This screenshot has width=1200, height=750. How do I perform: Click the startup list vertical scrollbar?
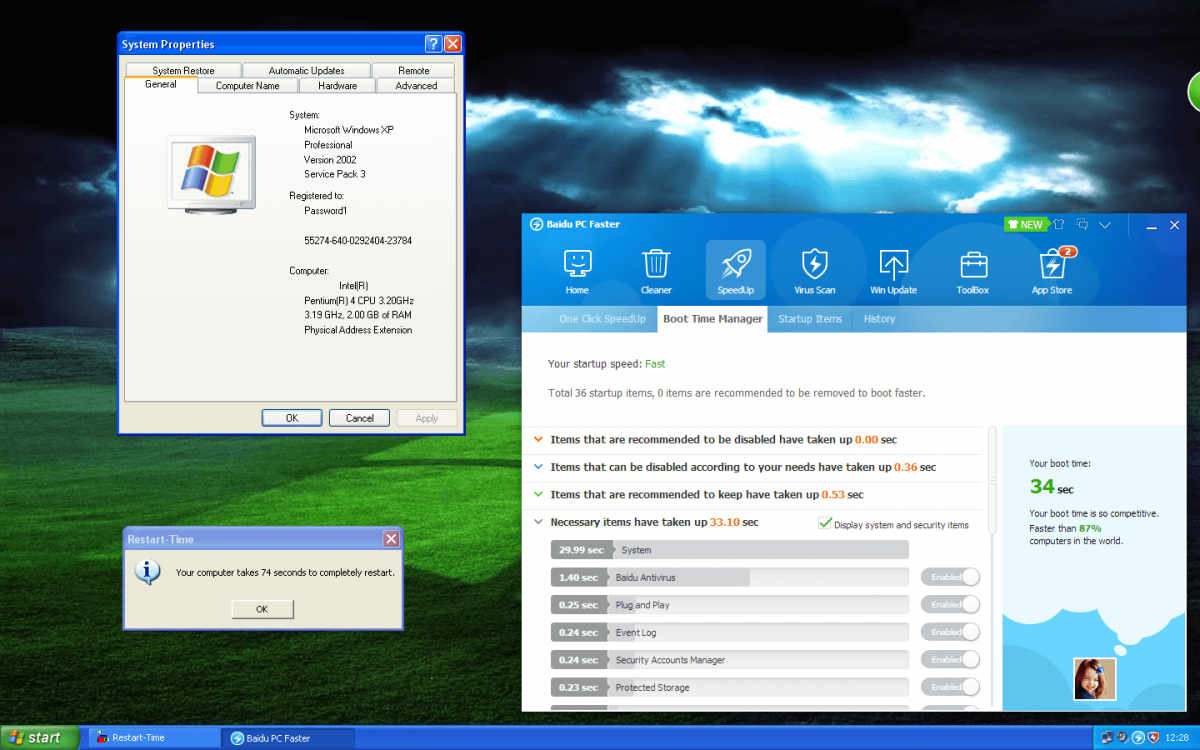coord(992,480)
